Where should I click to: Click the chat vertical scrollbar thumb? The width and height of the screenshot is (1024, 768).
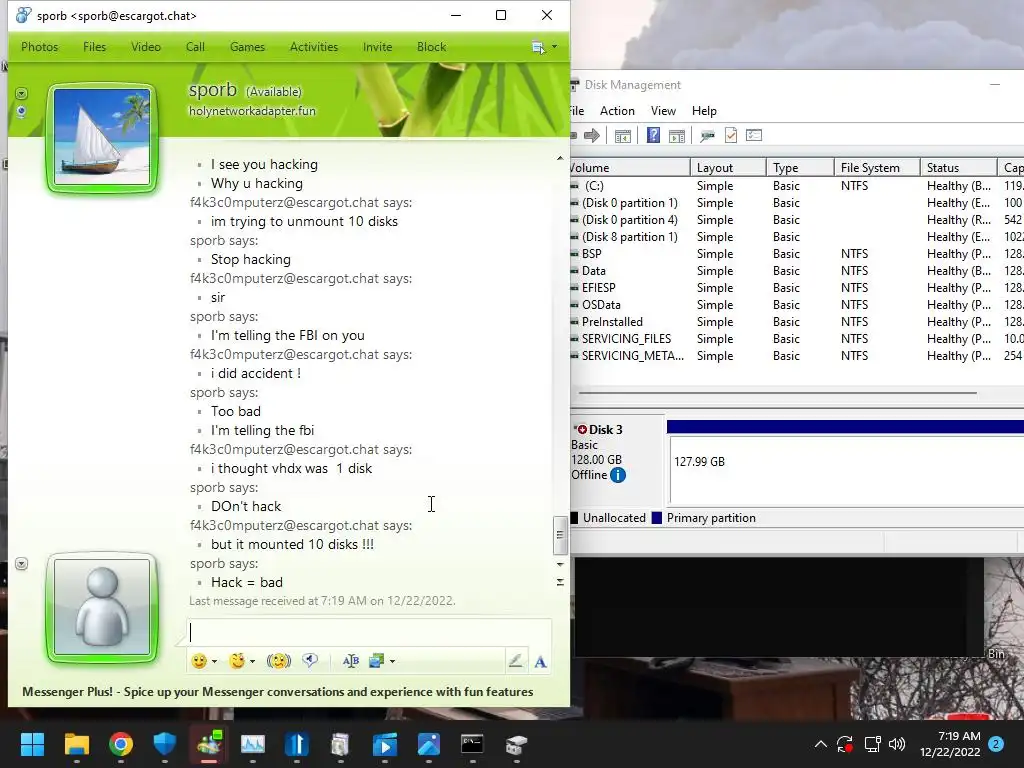(x=560, y=534)
